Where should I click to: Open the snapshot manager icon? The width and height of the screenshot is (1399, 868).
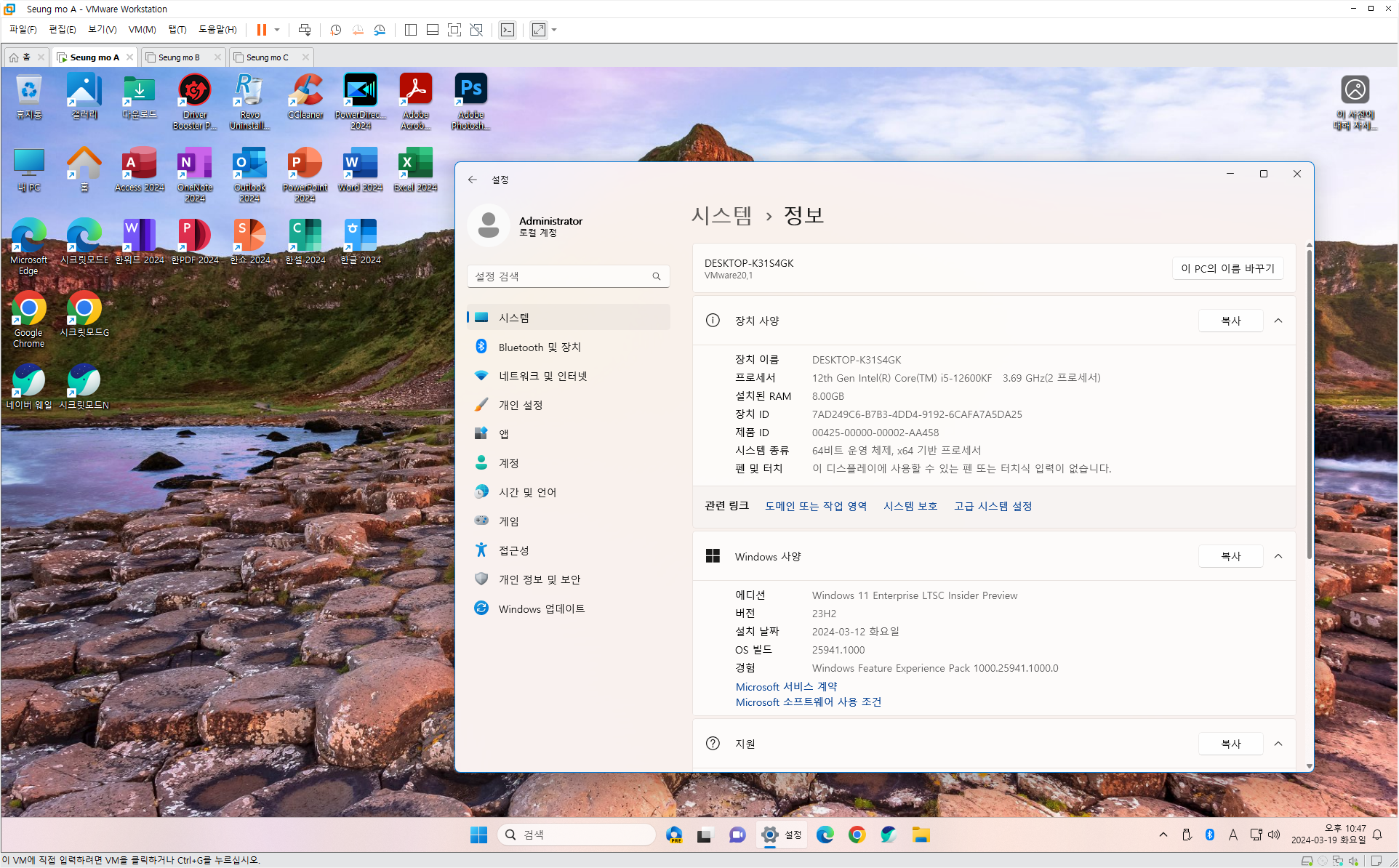click(x=380, y=30)
